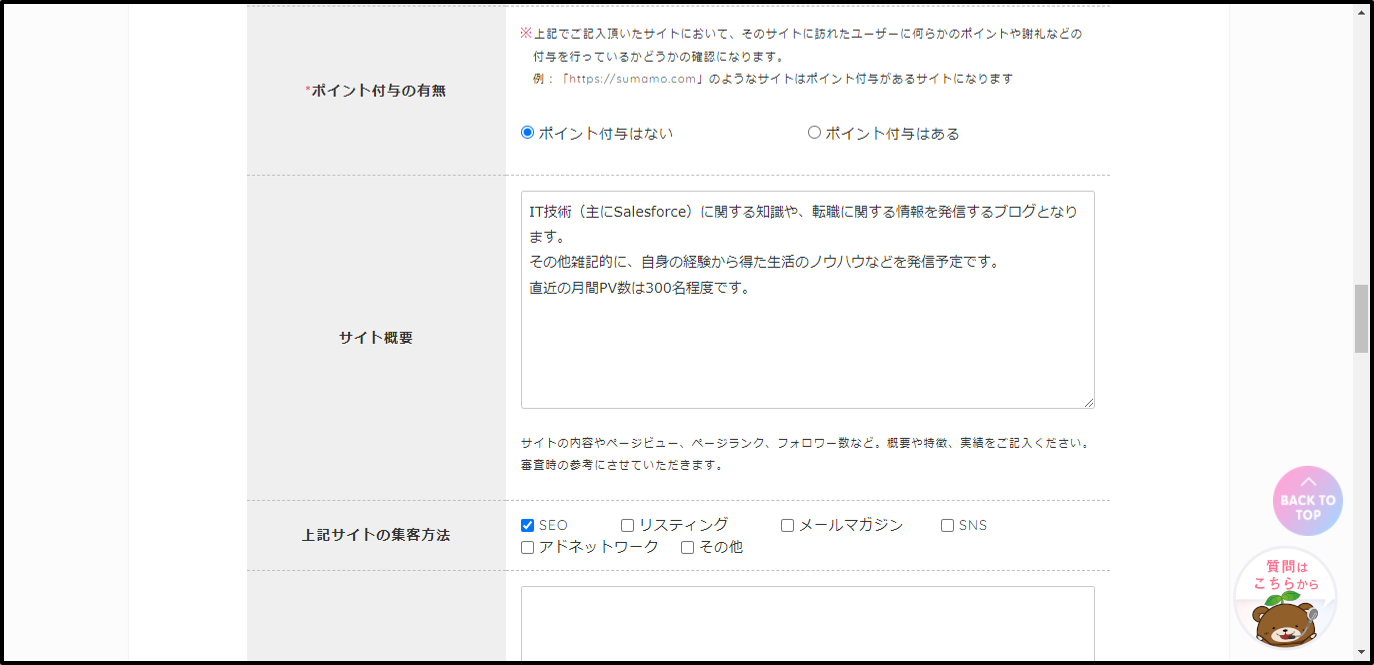Mark the その他 checkbox
This screenshot has width=1374, height=665.
(x=688, y=547)
